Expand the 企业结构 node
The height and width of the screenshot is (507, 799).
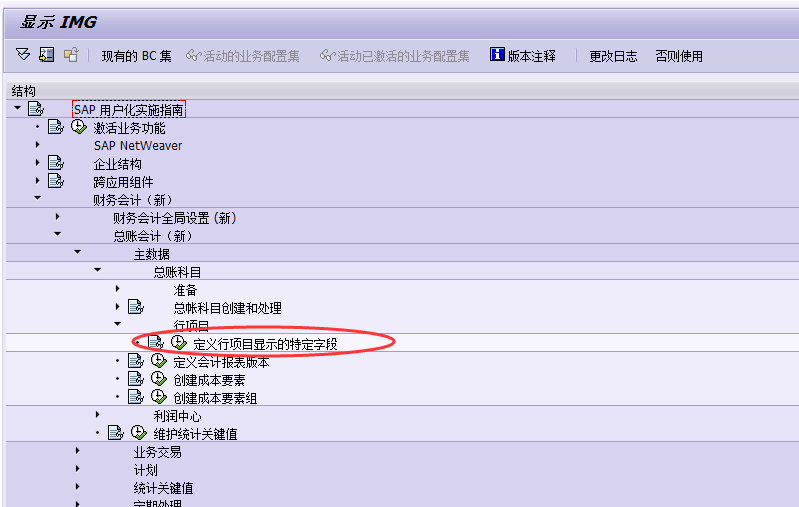pos(38,163)
